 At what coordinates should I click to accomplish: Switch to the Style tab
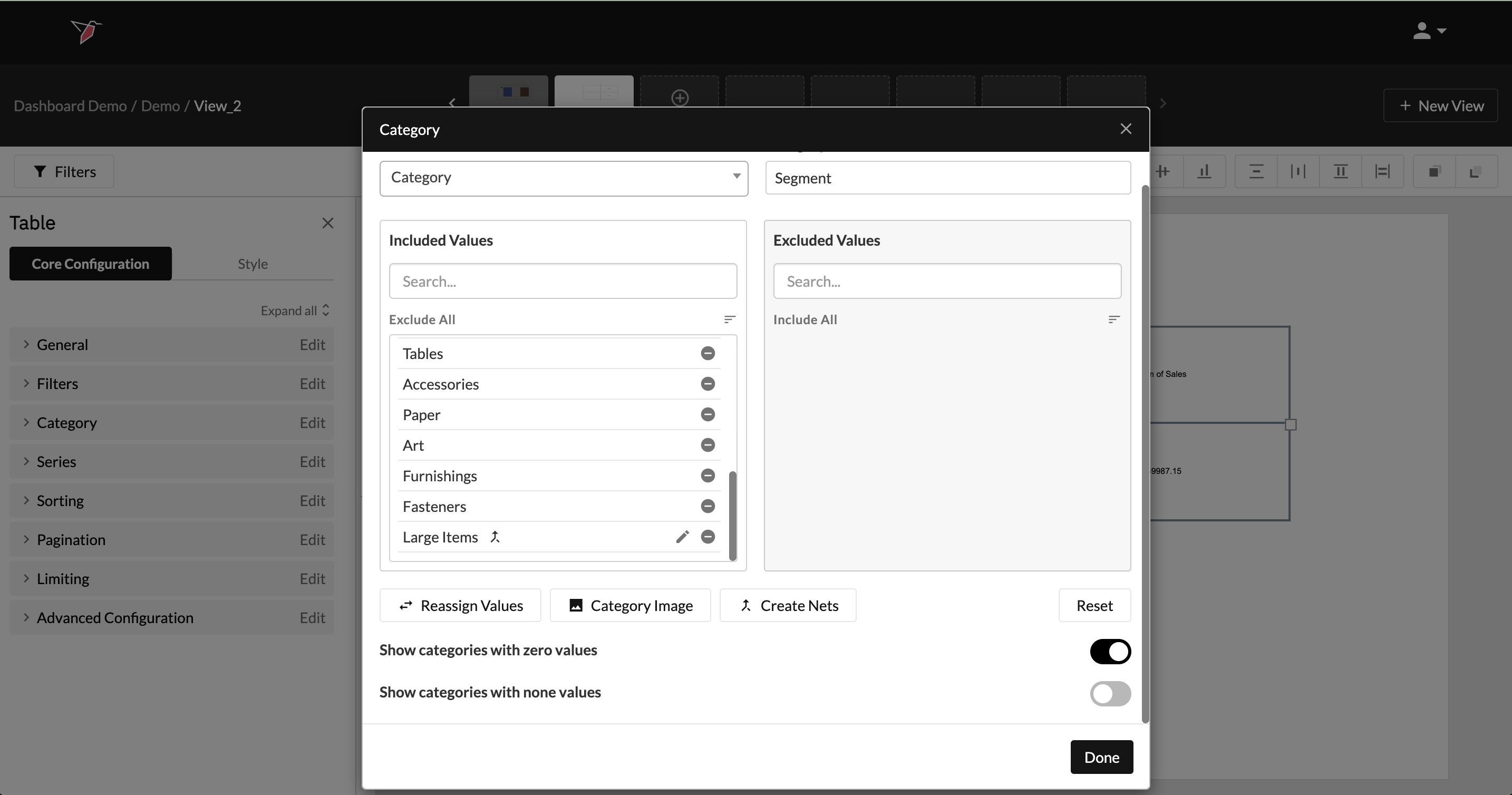(x=253, y=264)
